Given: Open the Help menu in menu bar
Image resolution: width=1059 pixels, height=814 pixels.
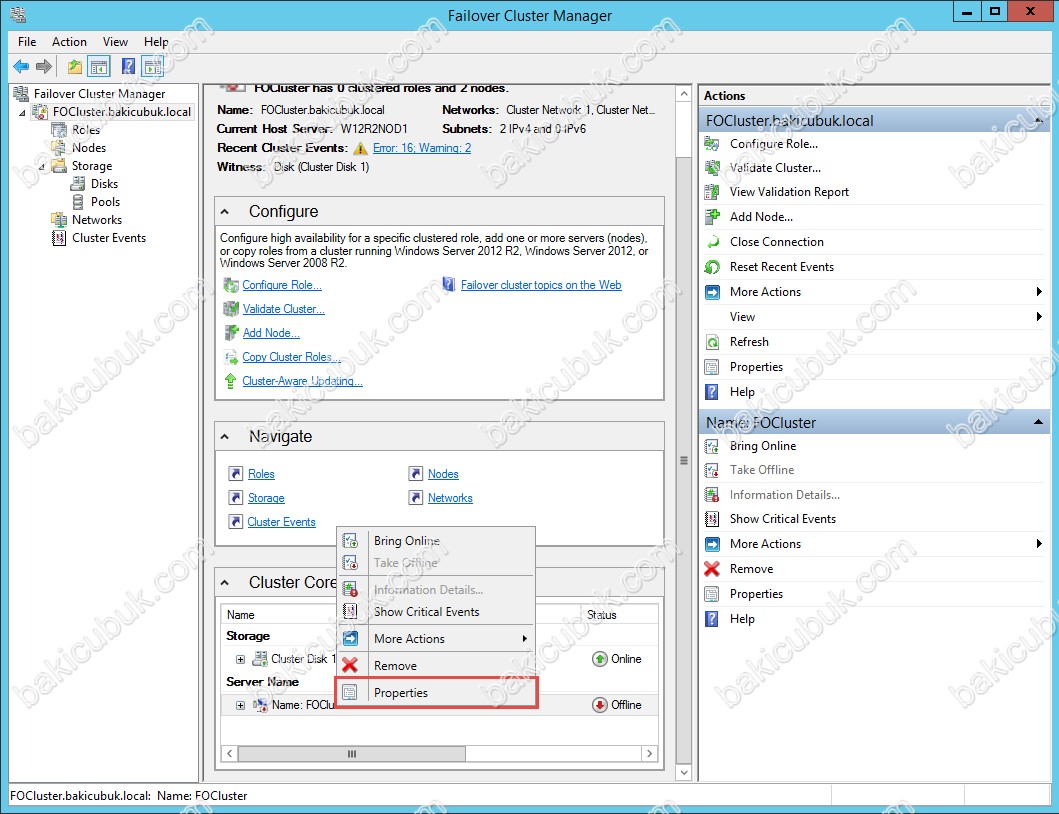Looking at the screenshot, I should coord(156,42).
